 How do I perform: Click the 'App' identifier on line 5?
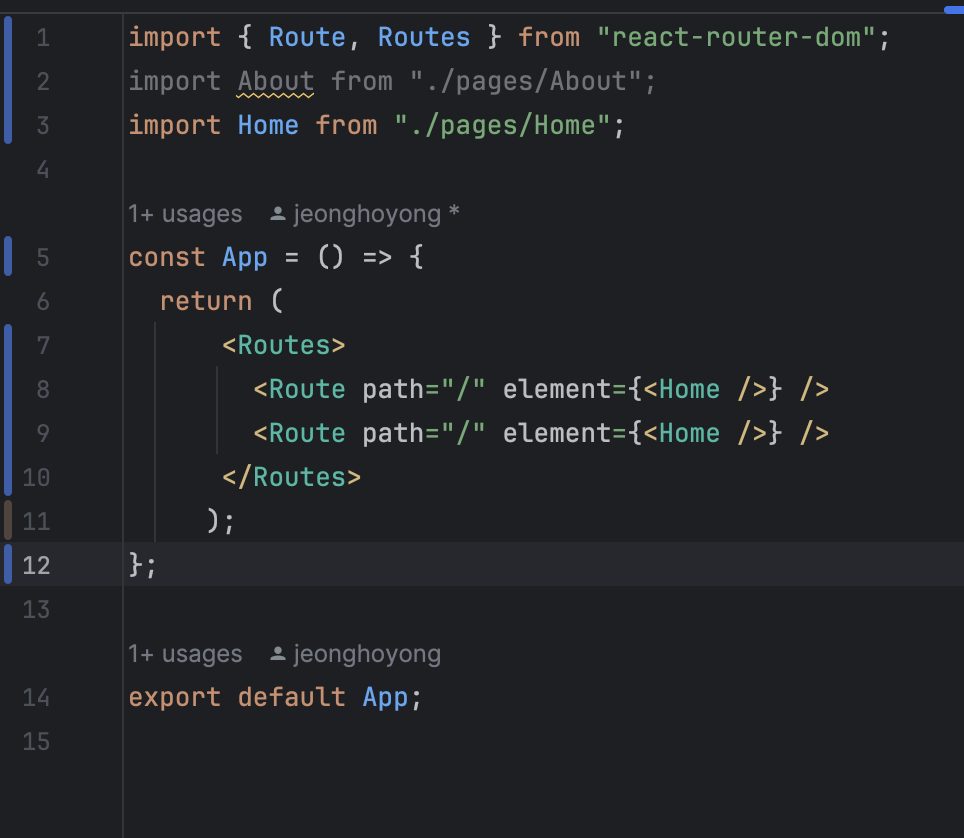pyautogui.click(x=245, y=257)
